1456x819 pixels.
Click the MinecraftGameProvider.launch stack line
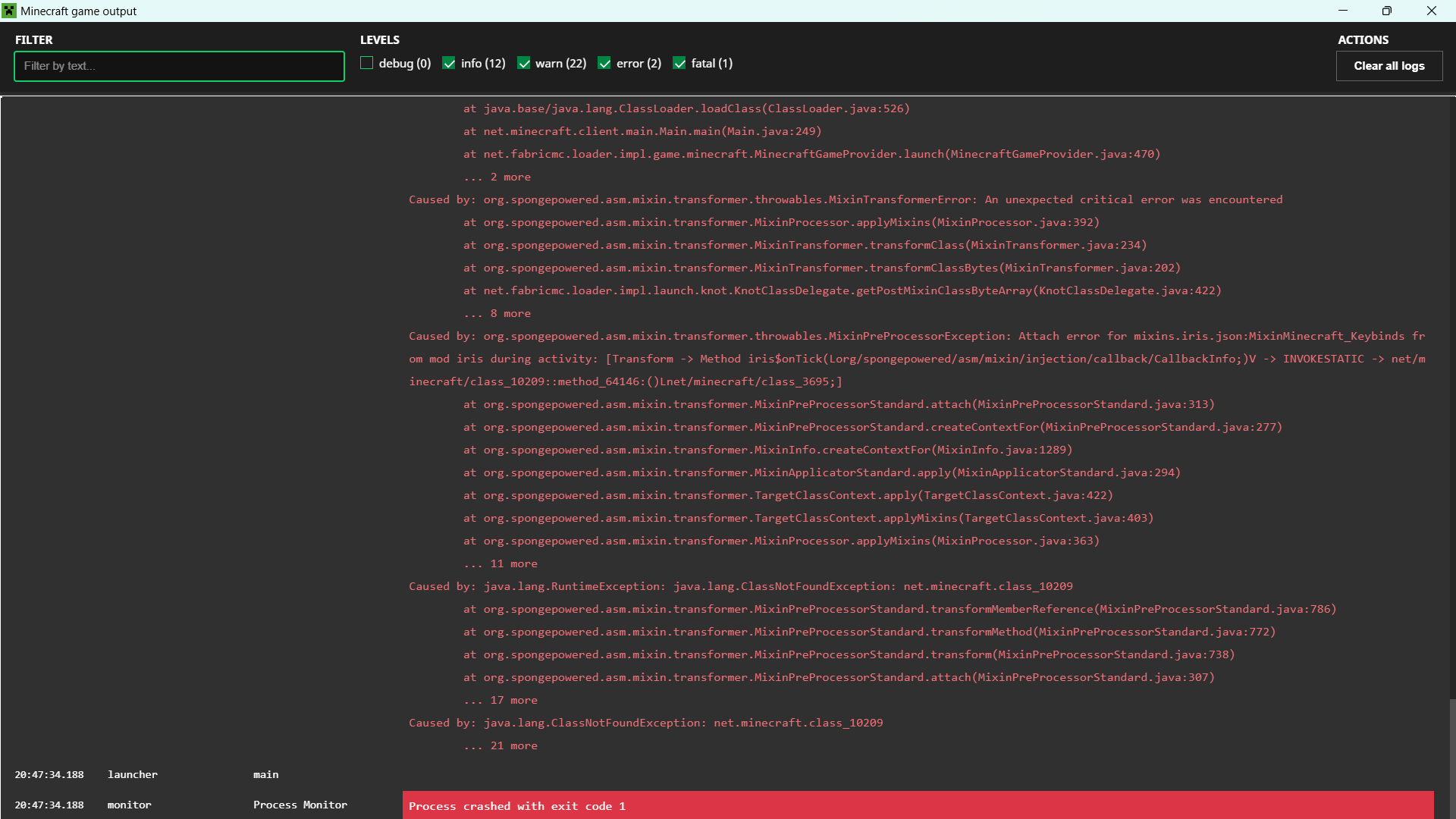click(812, 154)
